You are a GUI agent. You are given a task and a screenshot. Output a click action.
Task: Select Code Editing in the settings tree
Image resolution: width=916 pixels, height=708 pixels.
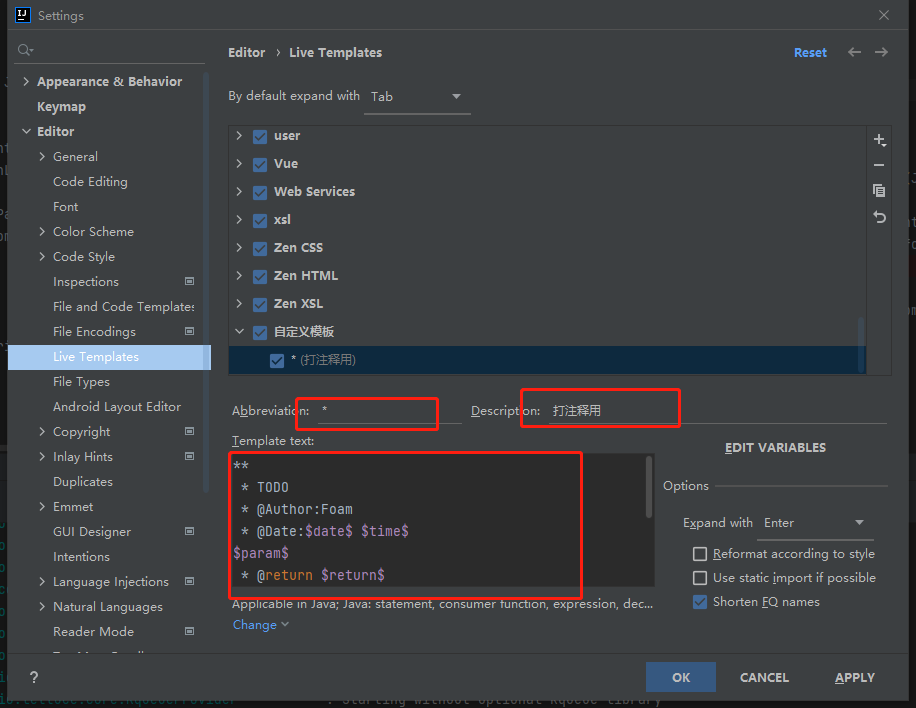(90, 182)
